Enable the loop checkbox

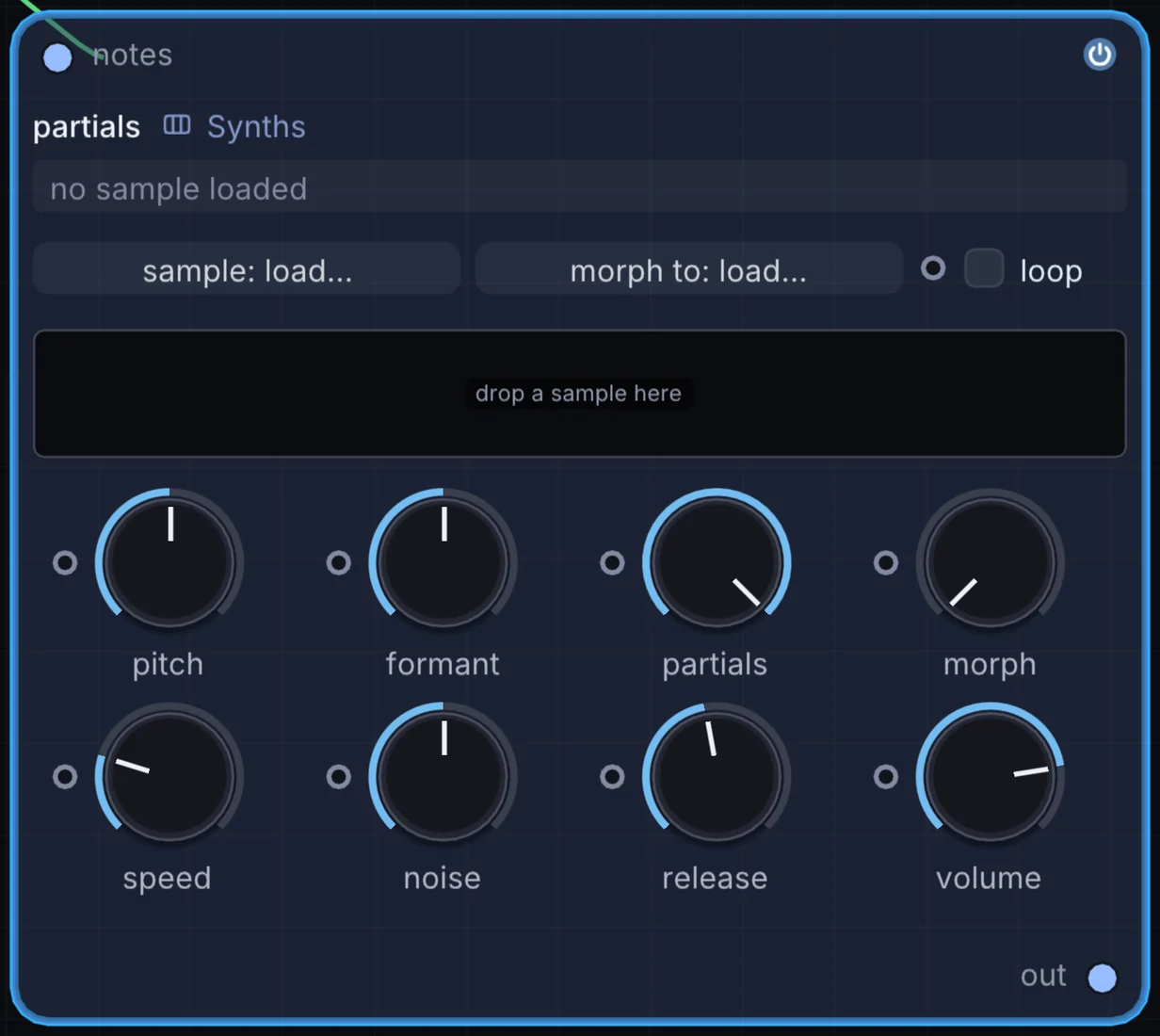(x=984, y=268)
